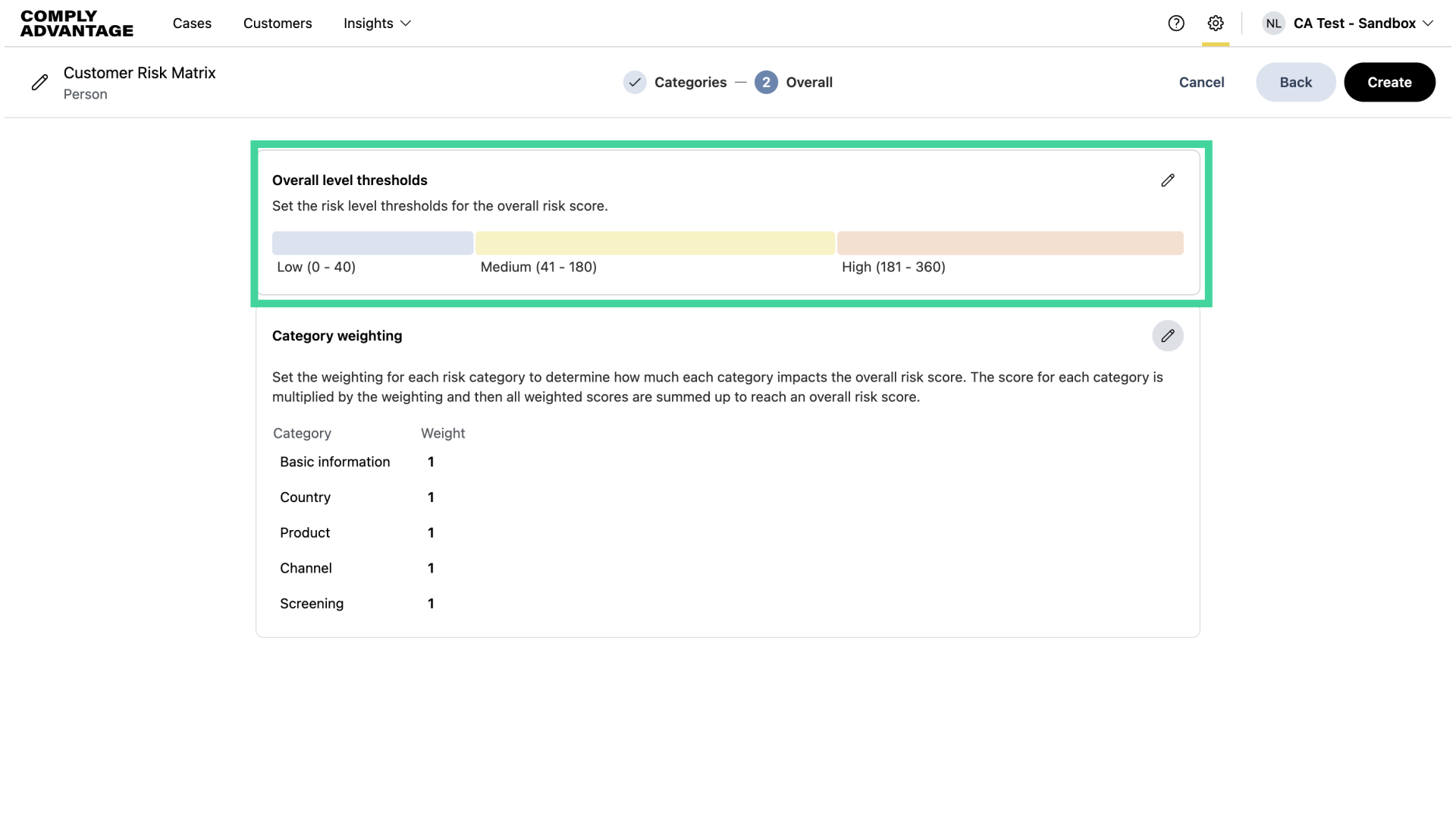Open the help question mark icon
The height and width of the screenshot is (819, 1456).
[x=1176, y=23]
